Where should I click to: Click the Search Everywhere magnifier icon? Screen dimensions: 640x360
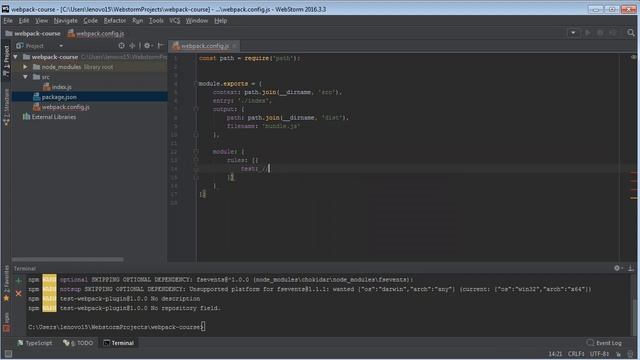631,33
